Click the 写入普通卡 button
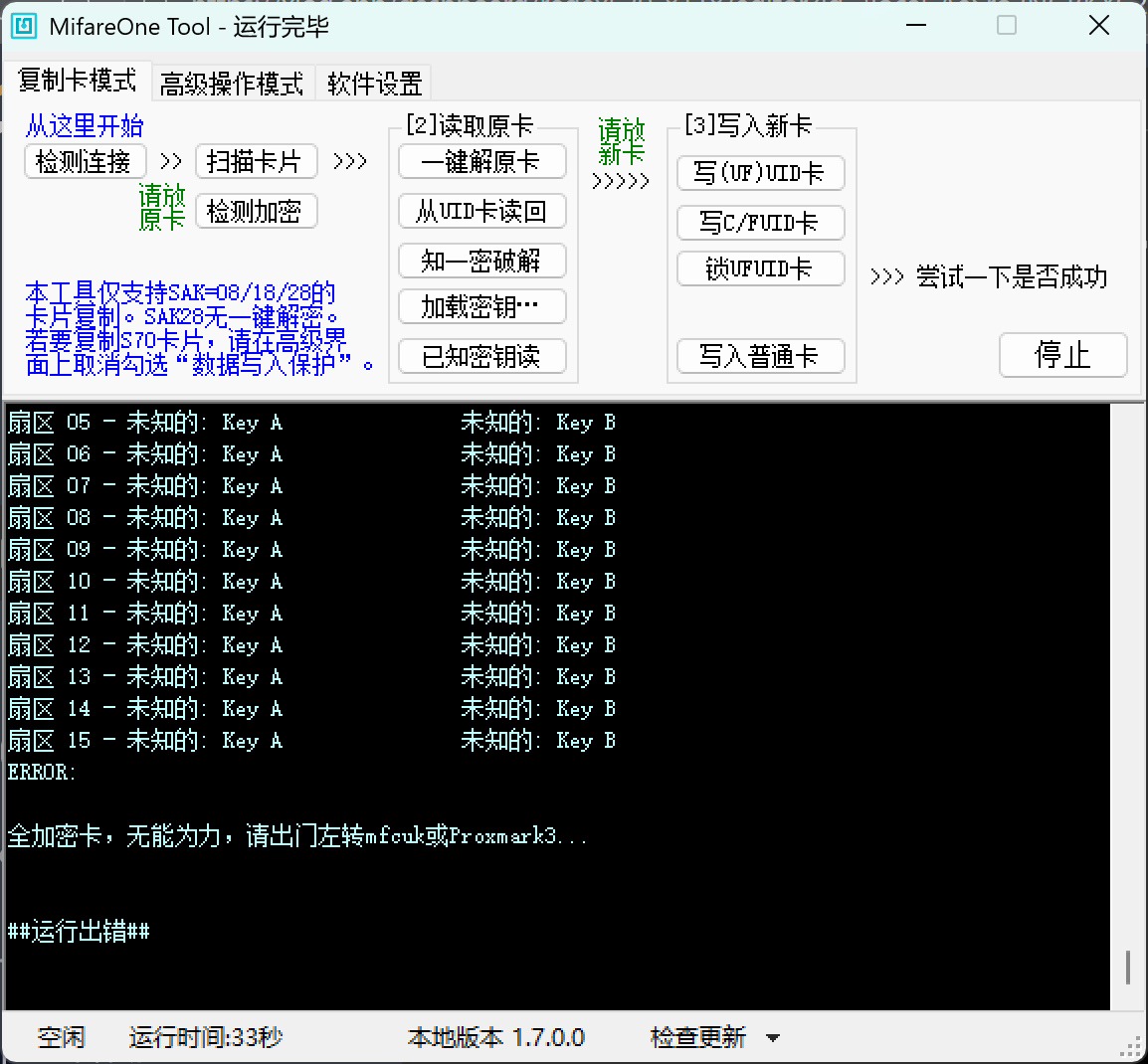 click(x=761, y=356)
